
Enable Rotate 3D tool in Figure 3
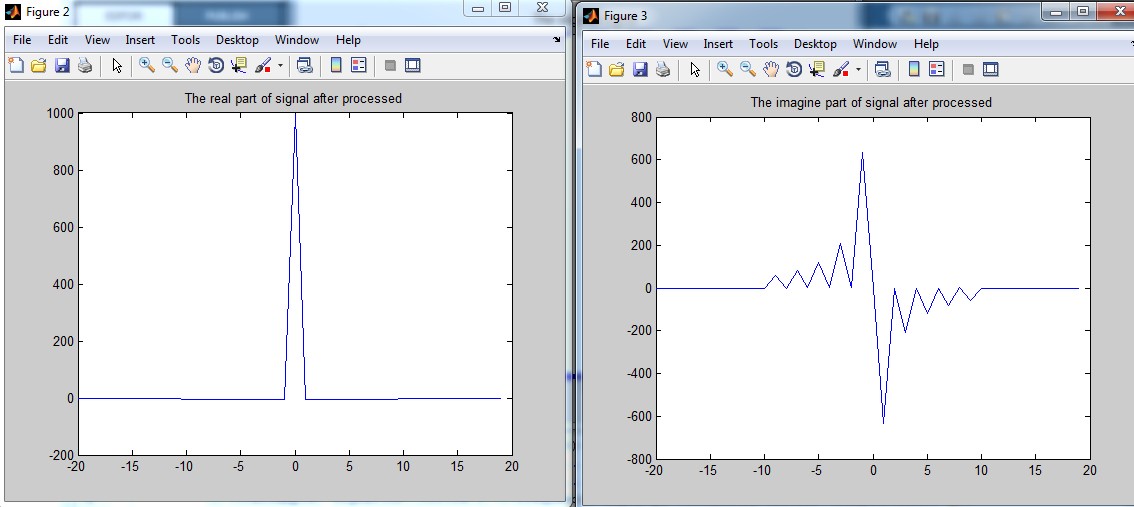(794, 69)
